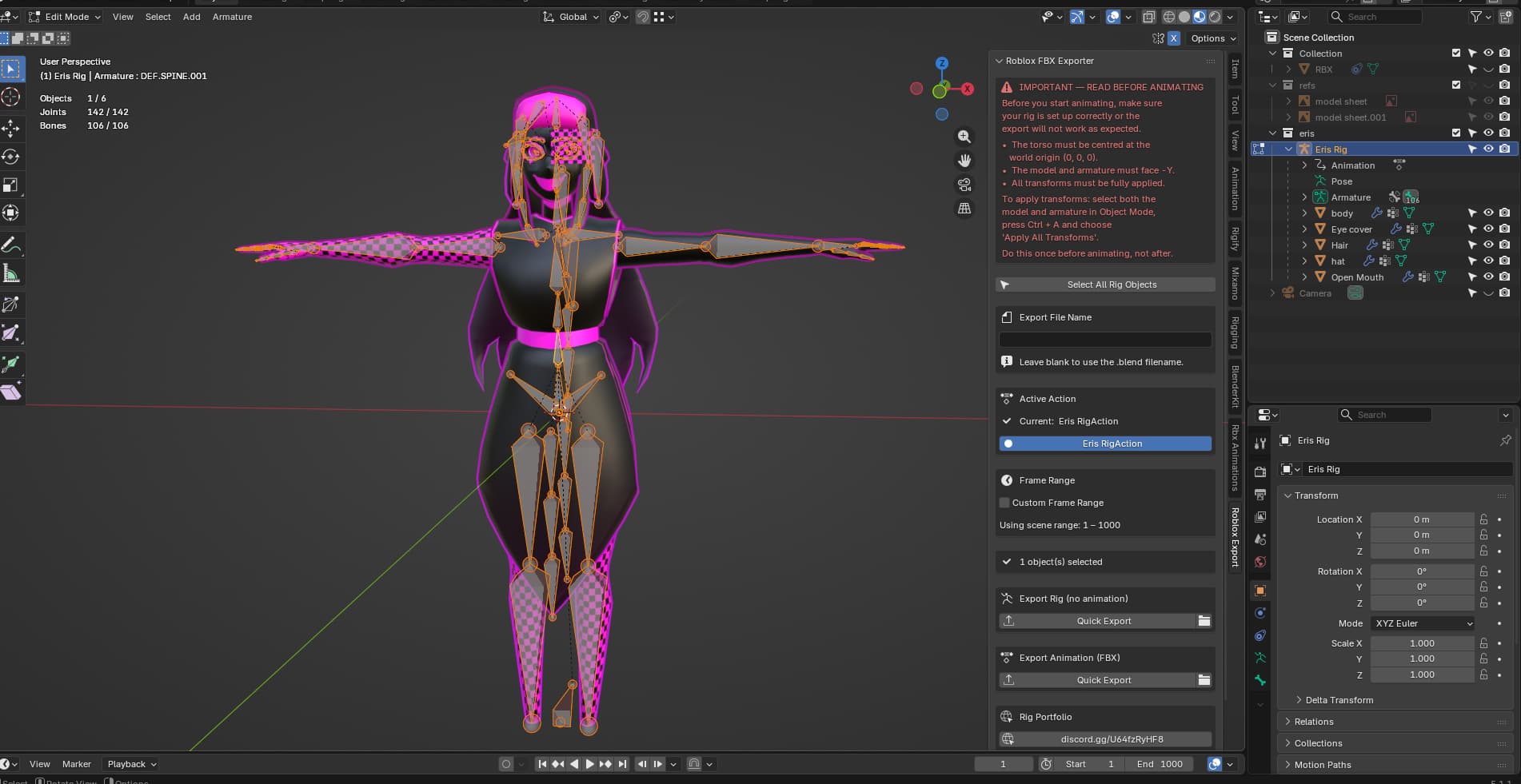Open the Armature menu
This screenshot has height=784, width=1521.
232,17
